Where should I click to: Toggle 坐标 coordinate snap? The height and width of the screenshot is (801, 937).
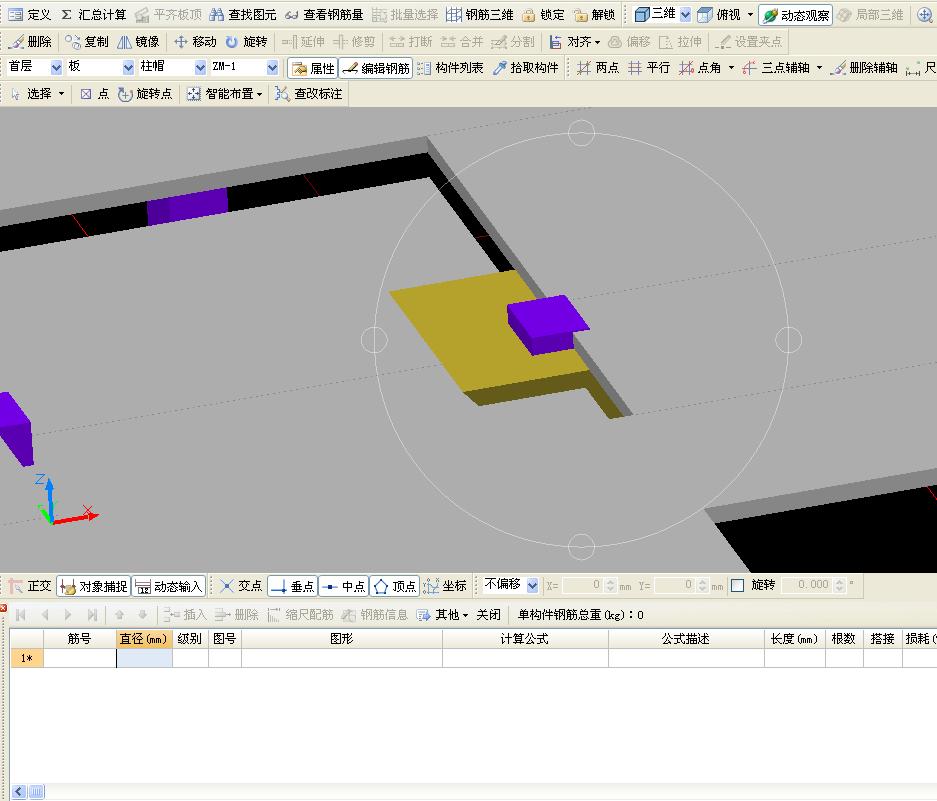445,586
